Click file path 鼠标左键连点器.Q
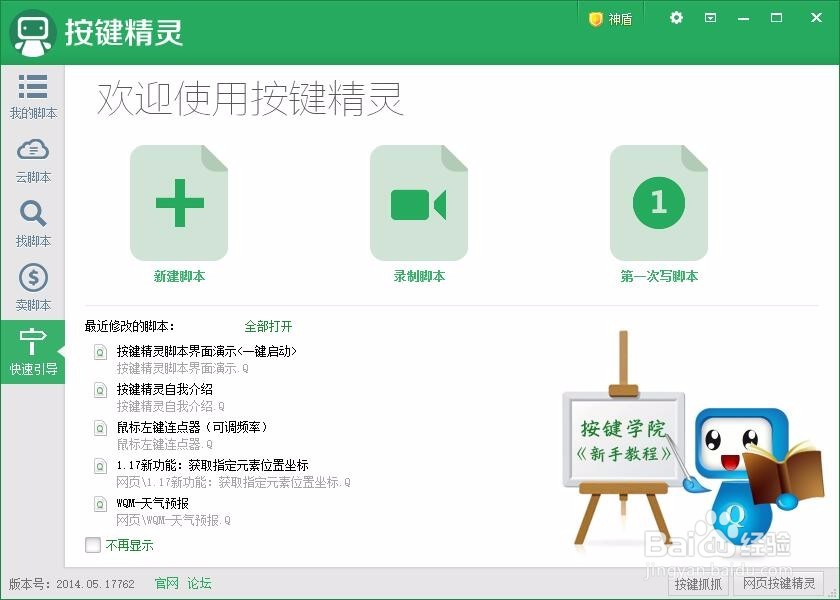 pyautogui.click(x=165, y=445)
